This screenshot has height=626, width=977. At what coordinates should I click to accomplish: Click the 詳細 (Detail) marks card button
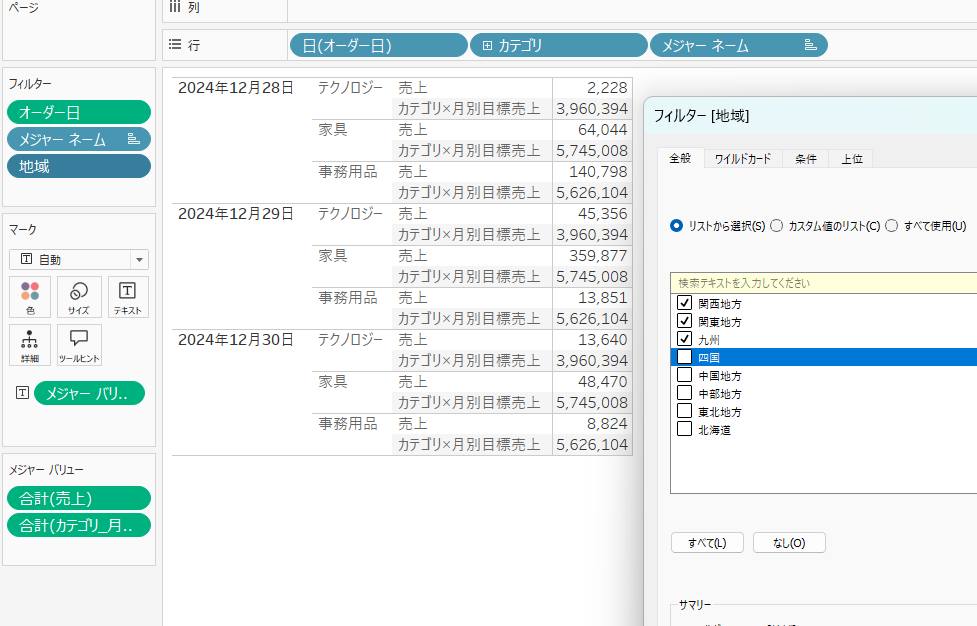(x=30, y=344)
